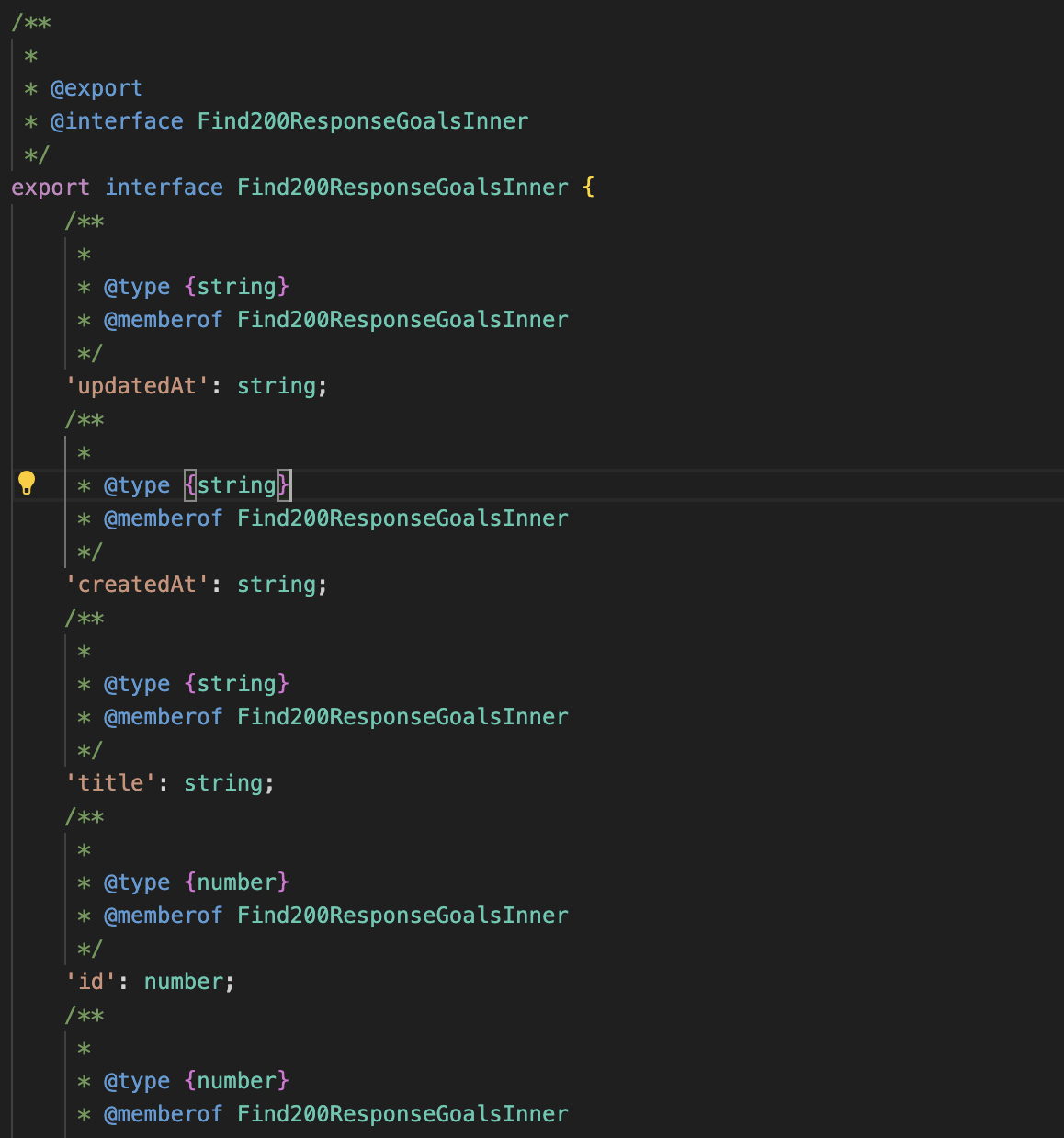Click the number type after 'id'
1064x1138 pixels.
(184, 982)
